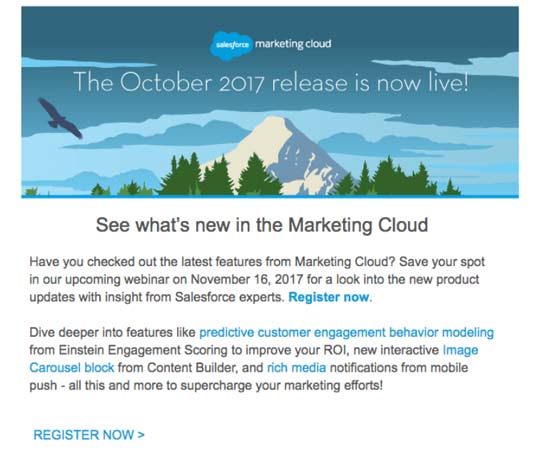This screenshot has height=471, width=540.
Task: Open predictive customer engagement behavior modeling link
Action: point(346,333)
